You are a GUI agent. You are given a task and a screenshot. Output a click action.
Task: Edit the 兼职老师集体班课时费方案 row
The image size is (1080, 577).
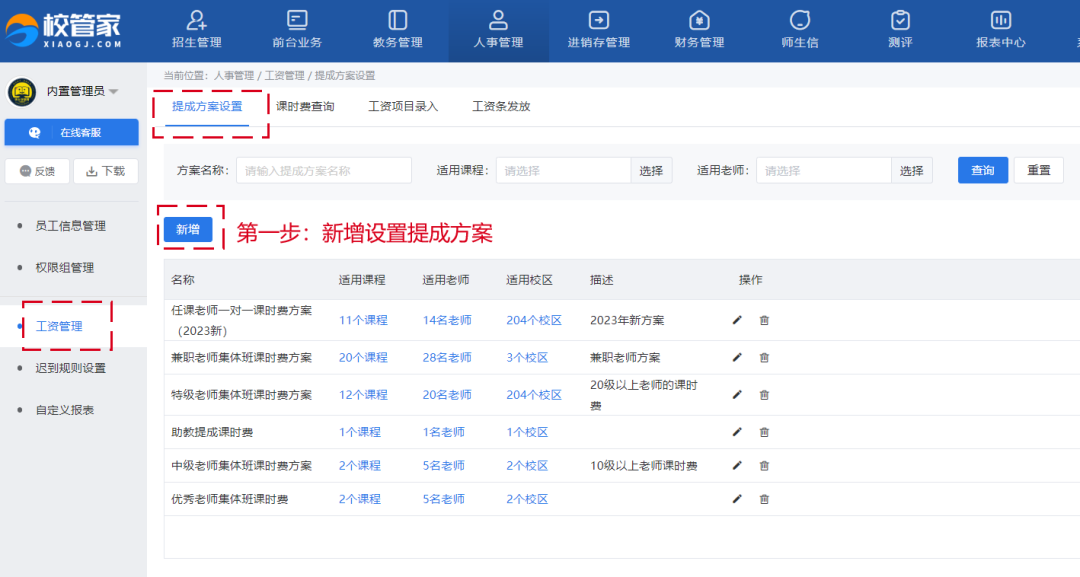point(737,357)
